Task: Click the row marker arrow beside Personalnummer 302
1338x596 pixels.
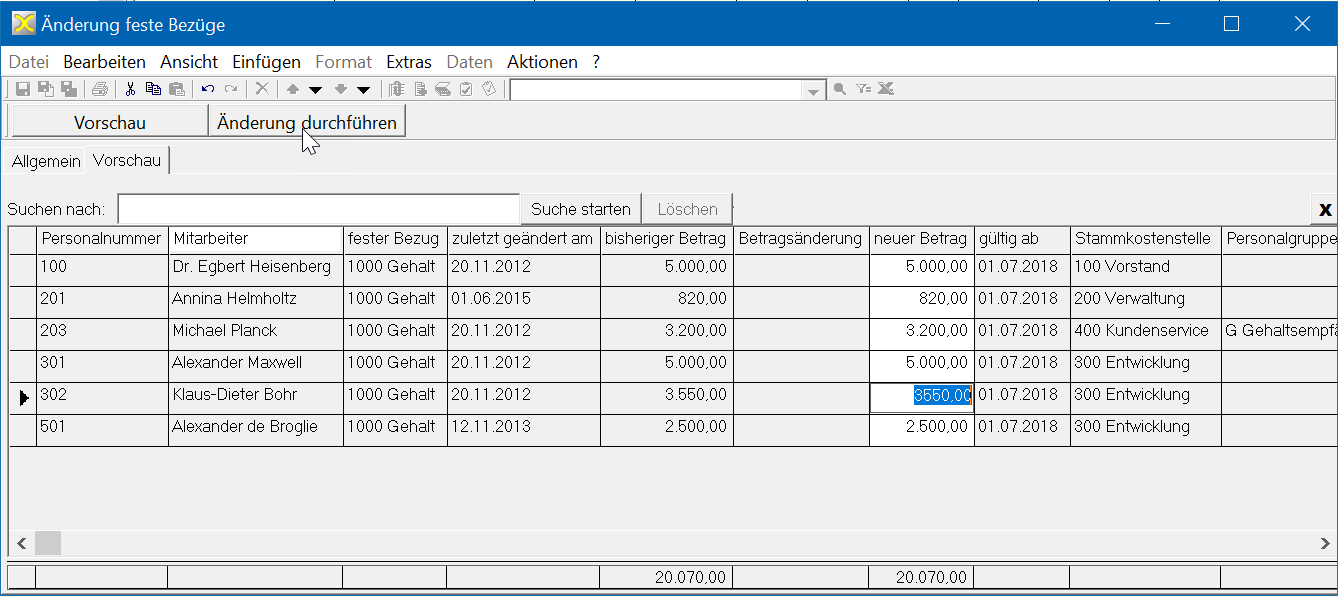Action: click(x=23, y=398)
